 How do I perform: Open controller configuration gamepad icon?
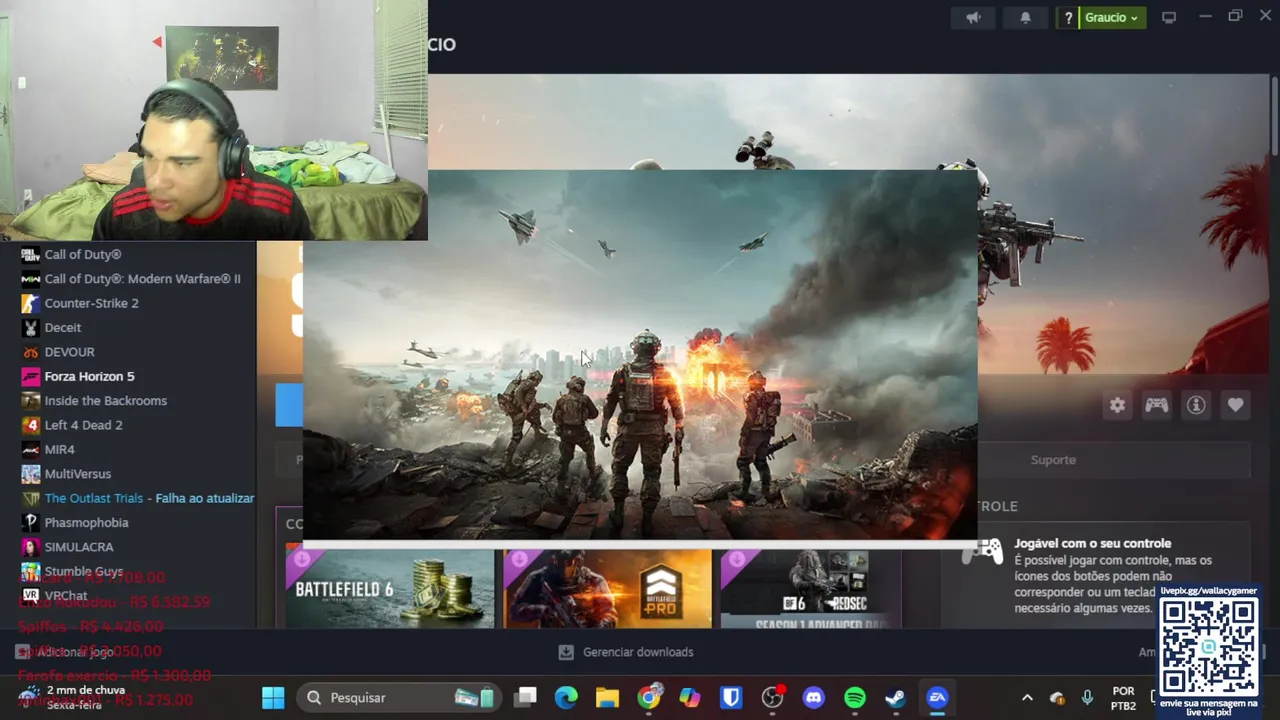coord(1156,405)
